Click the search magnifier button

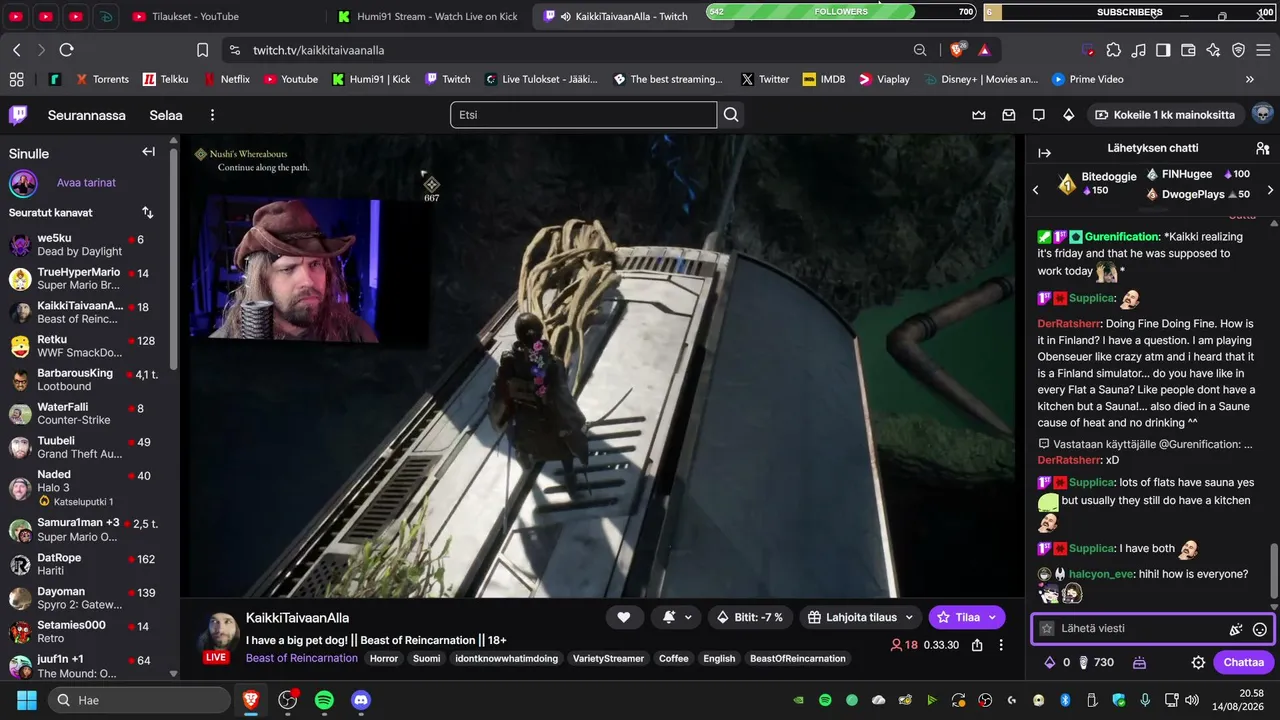click(x=731, y=115)
